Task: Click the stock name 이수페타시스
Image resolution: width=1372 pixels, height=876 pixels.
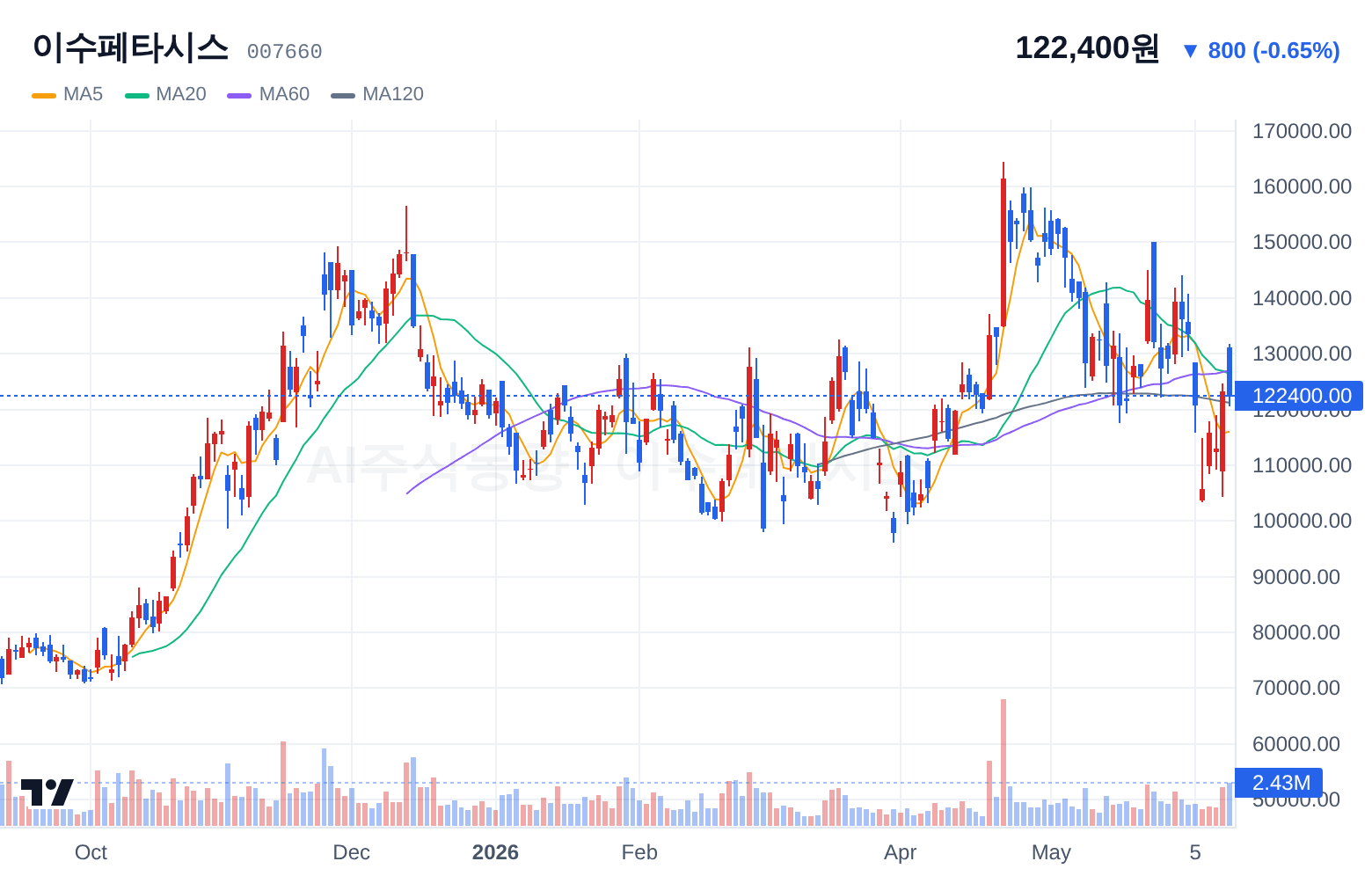Action: click(x=130, y=47)
